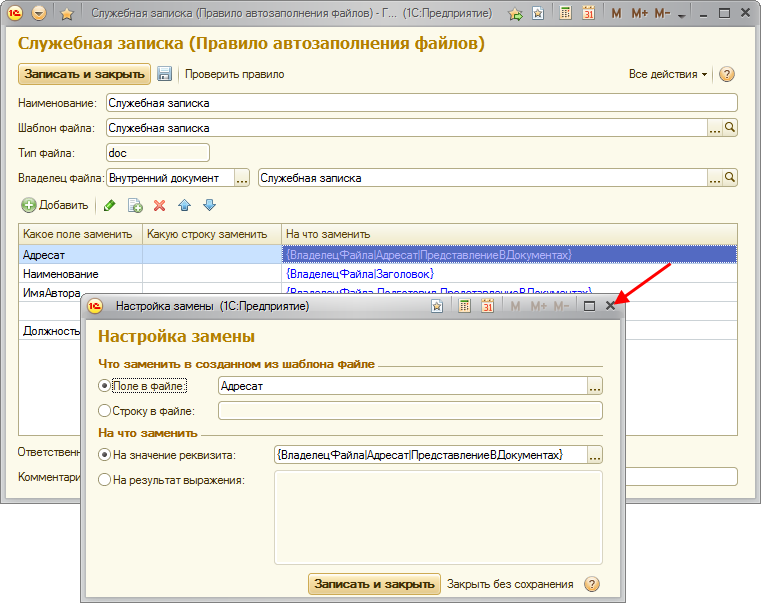Add dialog to favorites in 'Настройка замены' title bar
Image resolution: width=761 pixels, height=603 pixels.
point(437,306)
